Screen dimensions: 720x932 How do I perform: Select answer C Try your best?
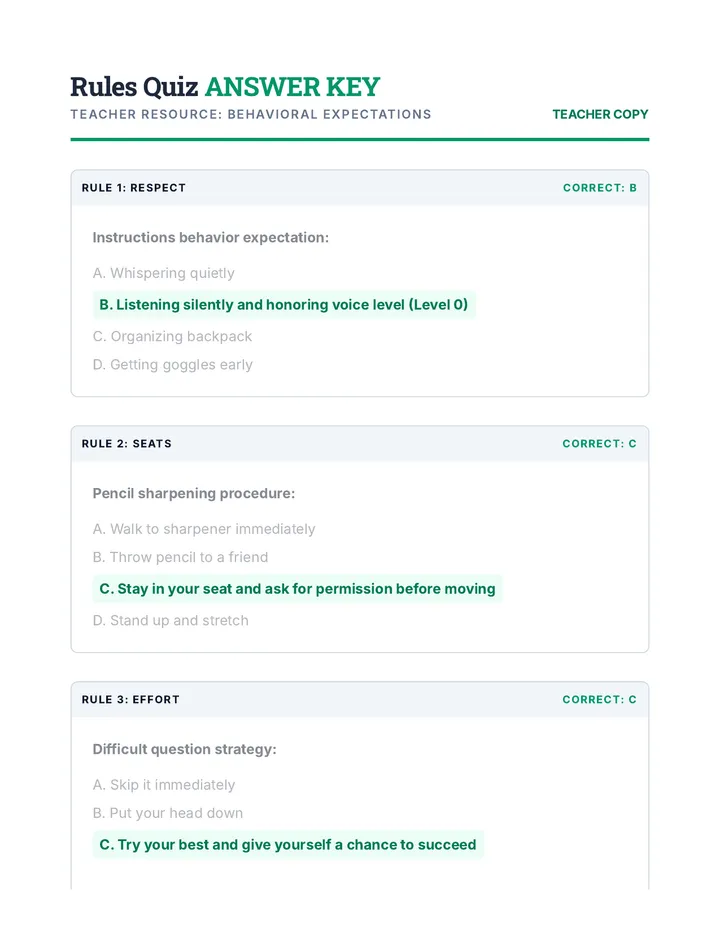288,845
